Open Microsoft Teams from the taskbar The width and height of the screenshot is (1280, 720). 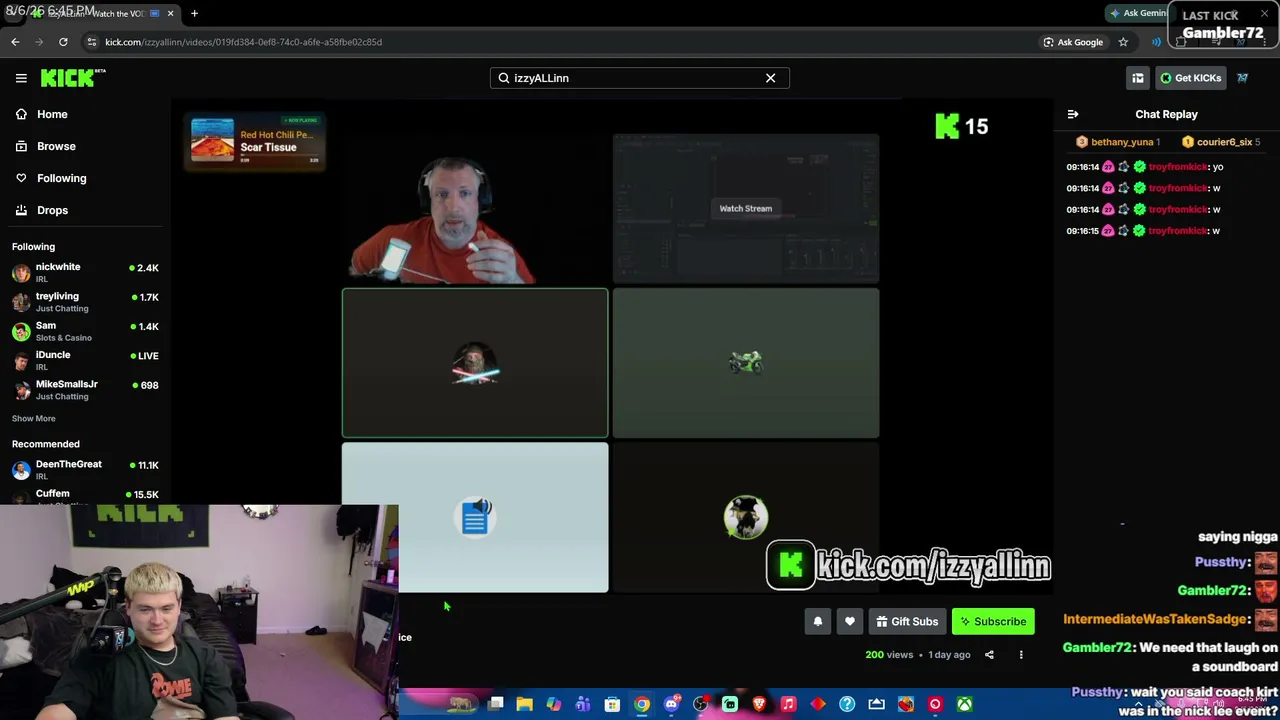pyautogui.click(x=583, y=704)
